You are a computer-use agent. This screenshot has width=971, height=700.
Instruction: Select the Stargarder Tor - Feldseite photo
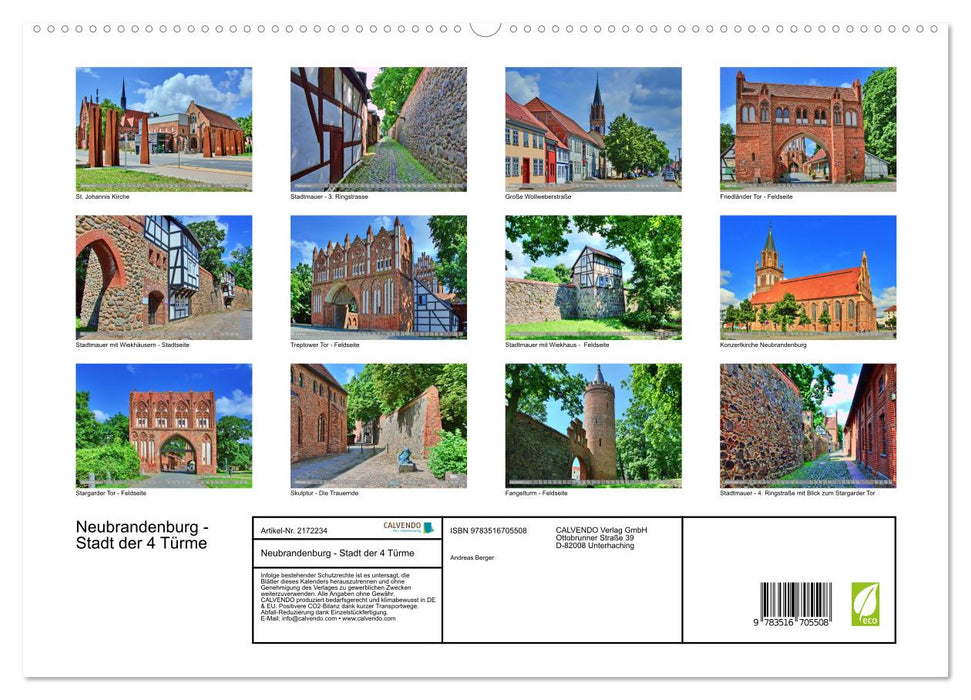point(163,426)
